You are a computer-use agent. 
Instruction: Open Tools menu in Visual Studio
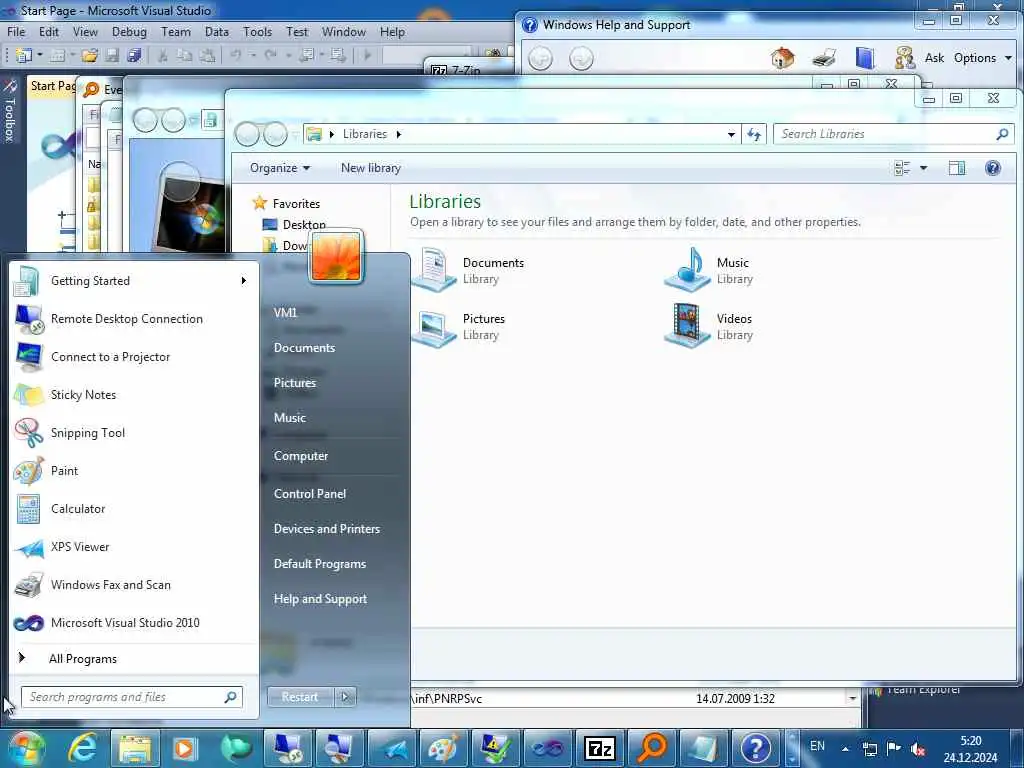(257, 32)
